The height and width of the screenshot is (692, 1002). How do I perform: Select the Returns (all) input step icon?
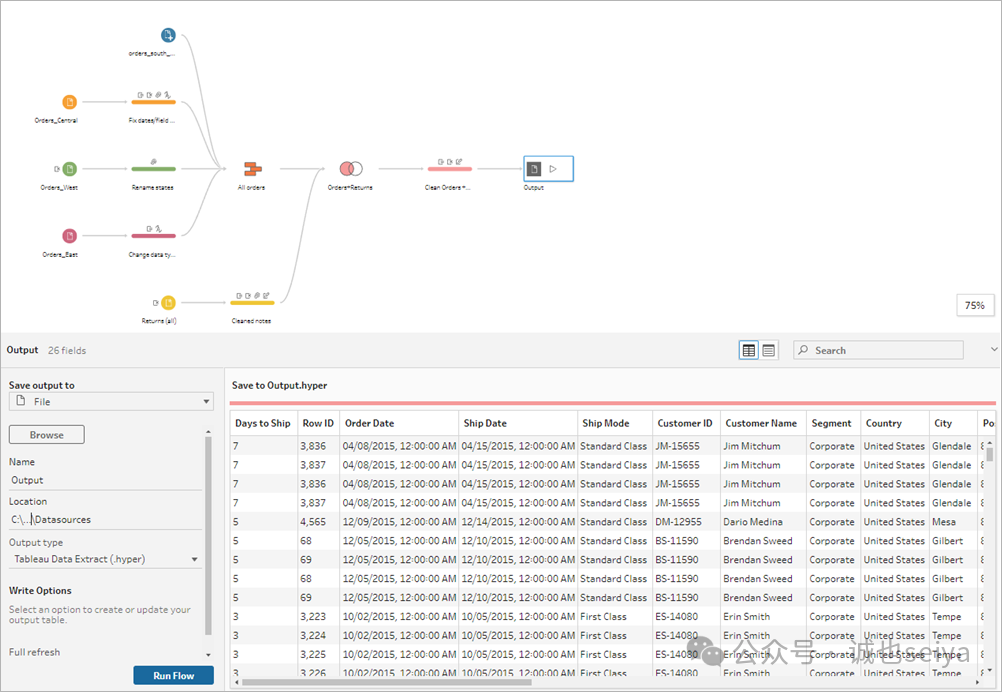click(x=167, y=302)
